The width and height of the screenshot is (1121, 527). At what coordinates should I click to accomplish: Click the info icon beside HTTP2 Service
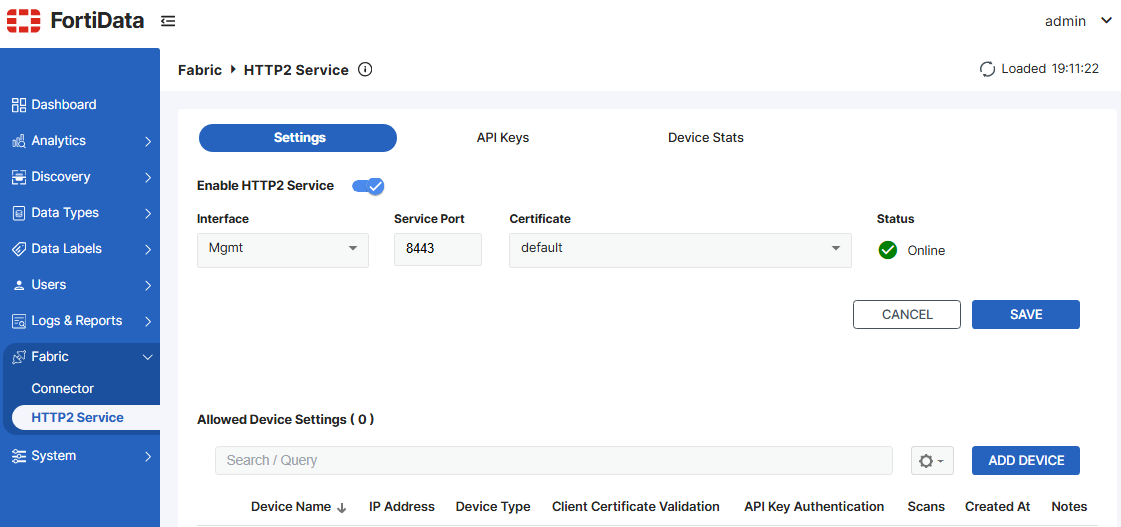click(x=365, y=70)
